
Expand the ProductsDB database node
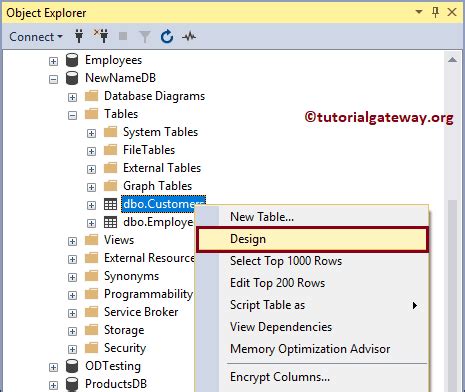point(53,385)
